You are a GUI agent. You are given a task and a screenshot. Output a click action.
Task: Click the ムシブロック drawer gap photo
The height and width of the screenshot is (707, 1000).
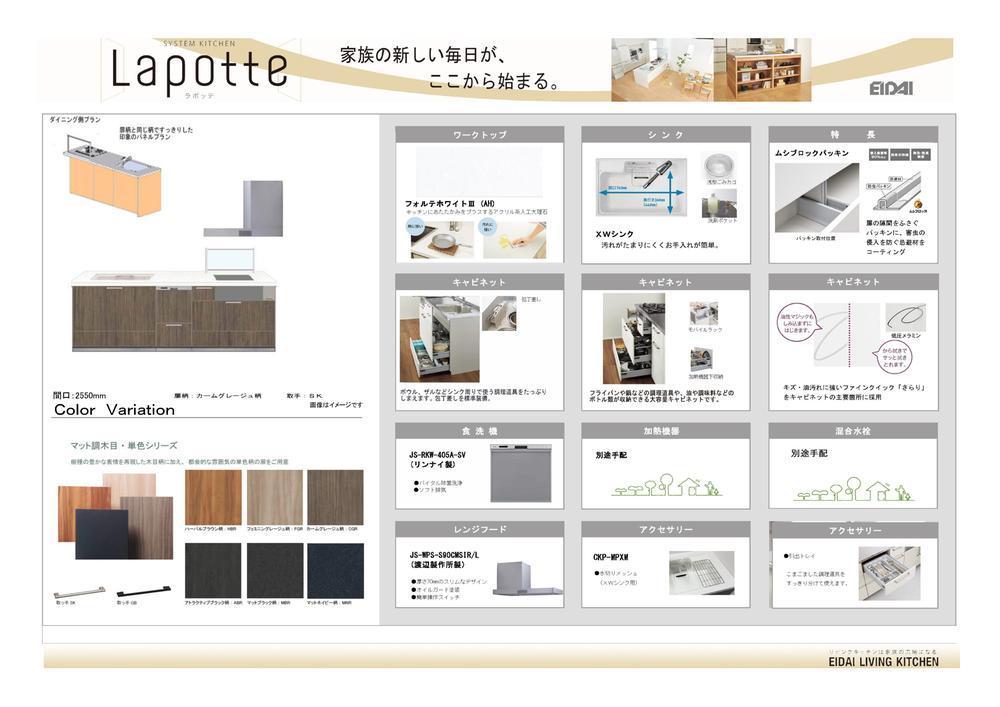point(817,198)
